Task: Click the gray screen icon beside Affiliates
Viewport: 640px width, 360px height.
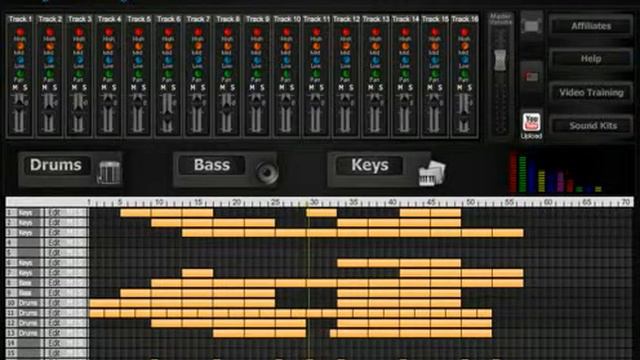Action: pyautogui.click(x=531, y=26)
